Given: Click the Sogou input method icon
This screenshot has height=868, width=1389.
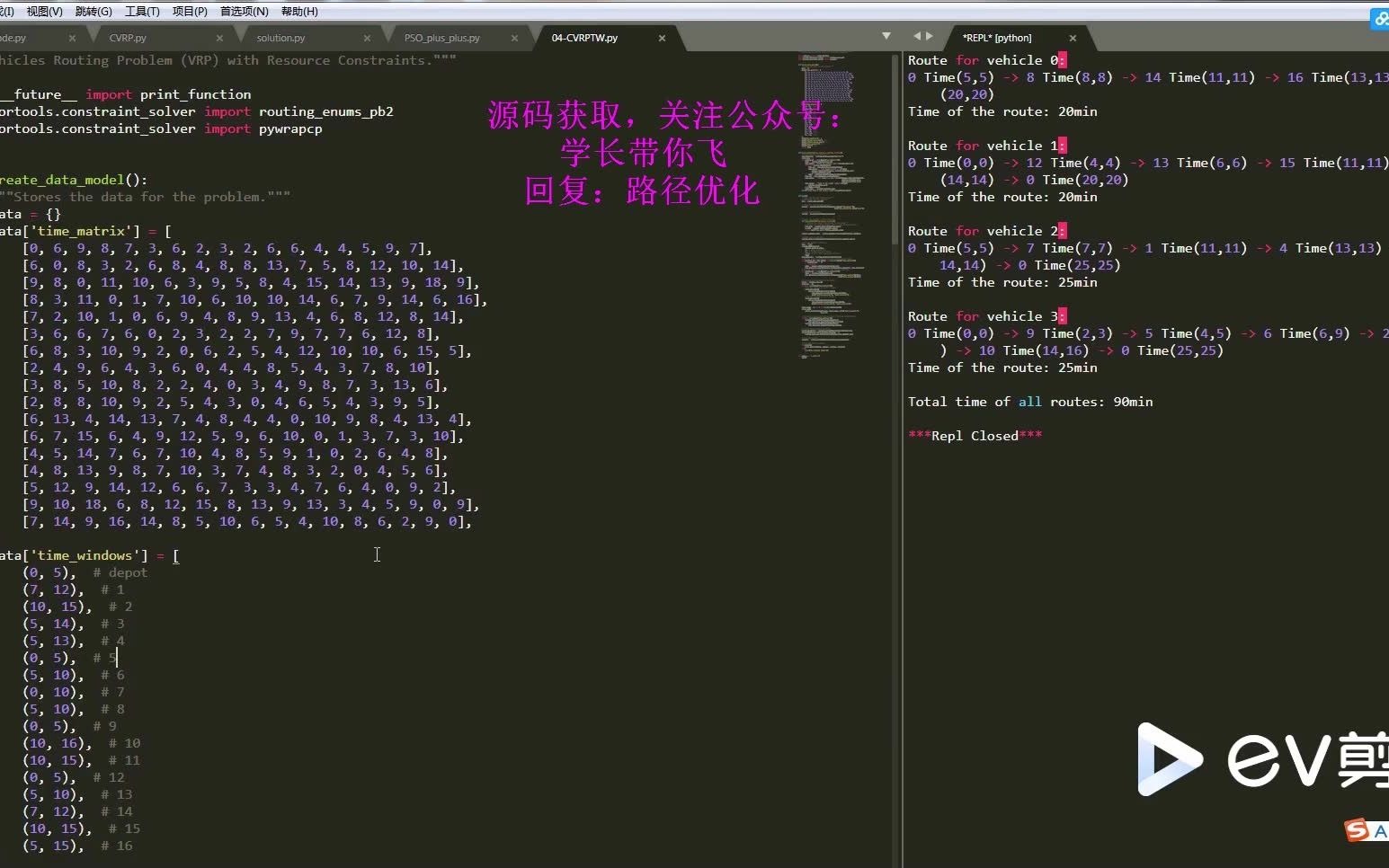Looking at the screenshot, I should click(1358, 830).
